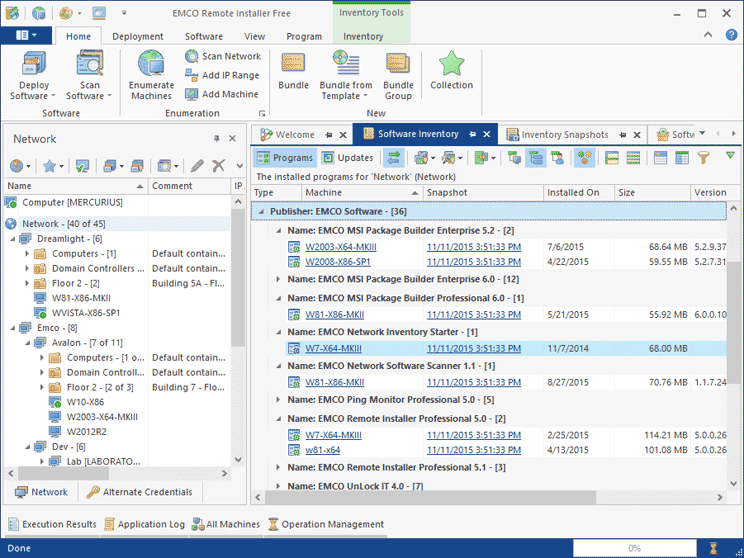
Task: Select Computer [MERCURIUS] in tree
Action: click(x=72, y=203)
